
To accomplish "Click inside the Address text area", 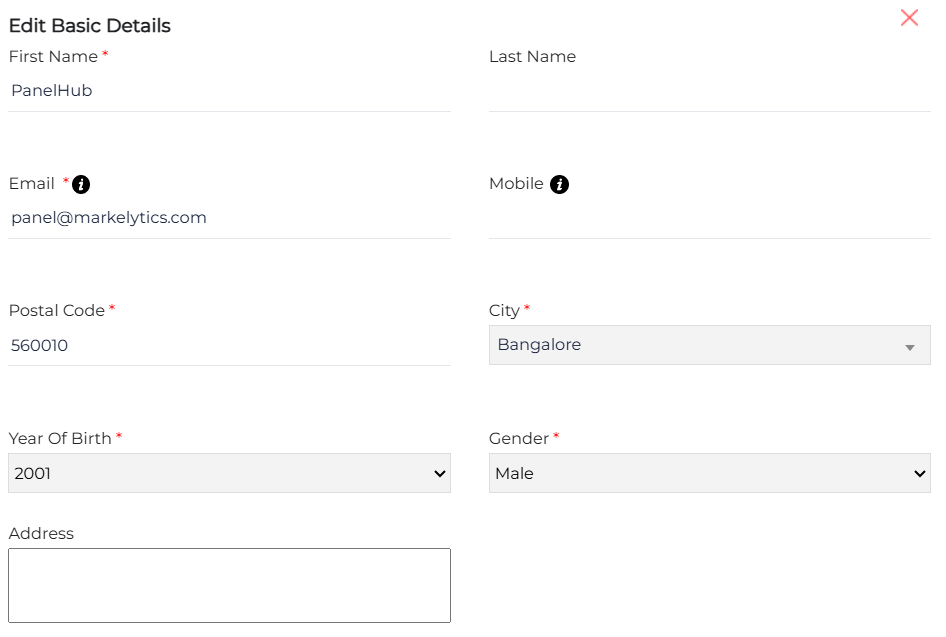I will 229,585.
